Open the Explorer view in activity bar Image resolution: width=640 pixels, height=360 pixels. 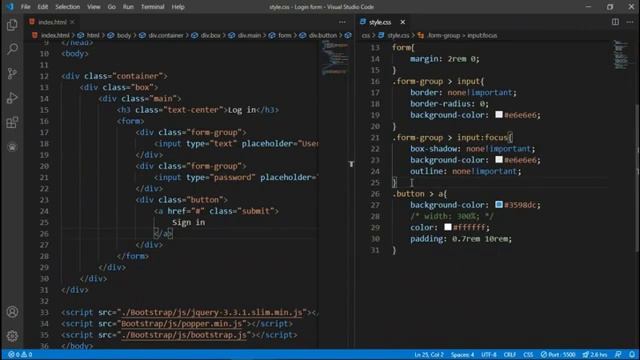tap(12, 25)
